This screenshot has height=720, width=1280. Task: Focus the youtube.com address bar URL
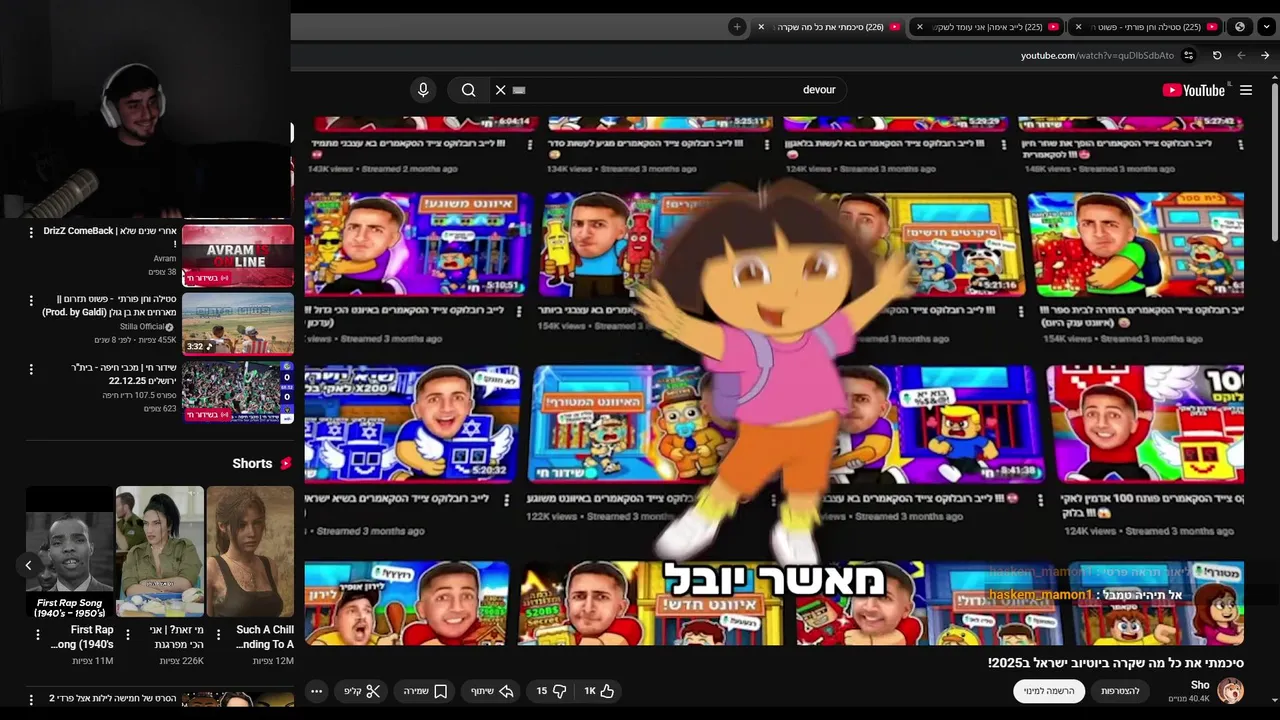click(1097, 56)
